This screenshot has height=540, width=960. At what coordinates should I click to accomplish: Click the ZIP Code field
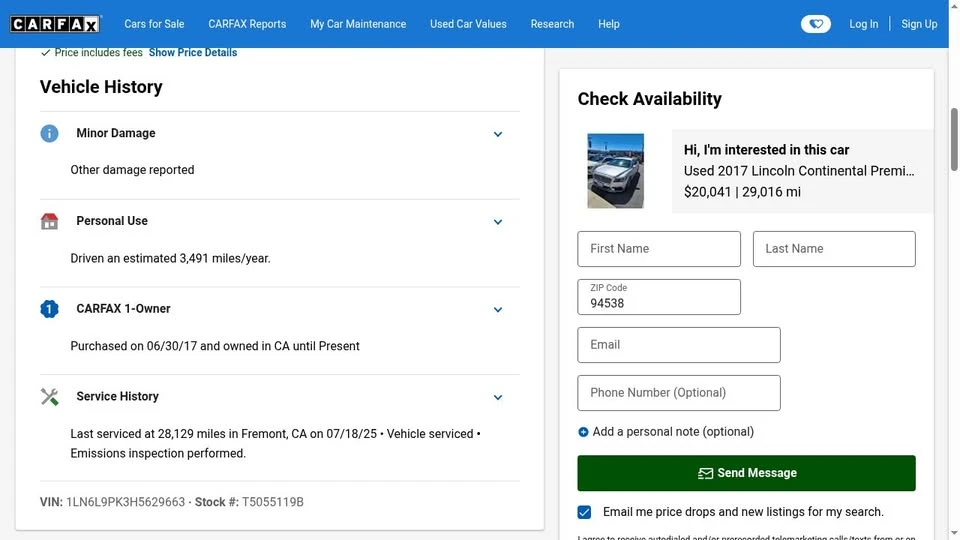[659, 297]
